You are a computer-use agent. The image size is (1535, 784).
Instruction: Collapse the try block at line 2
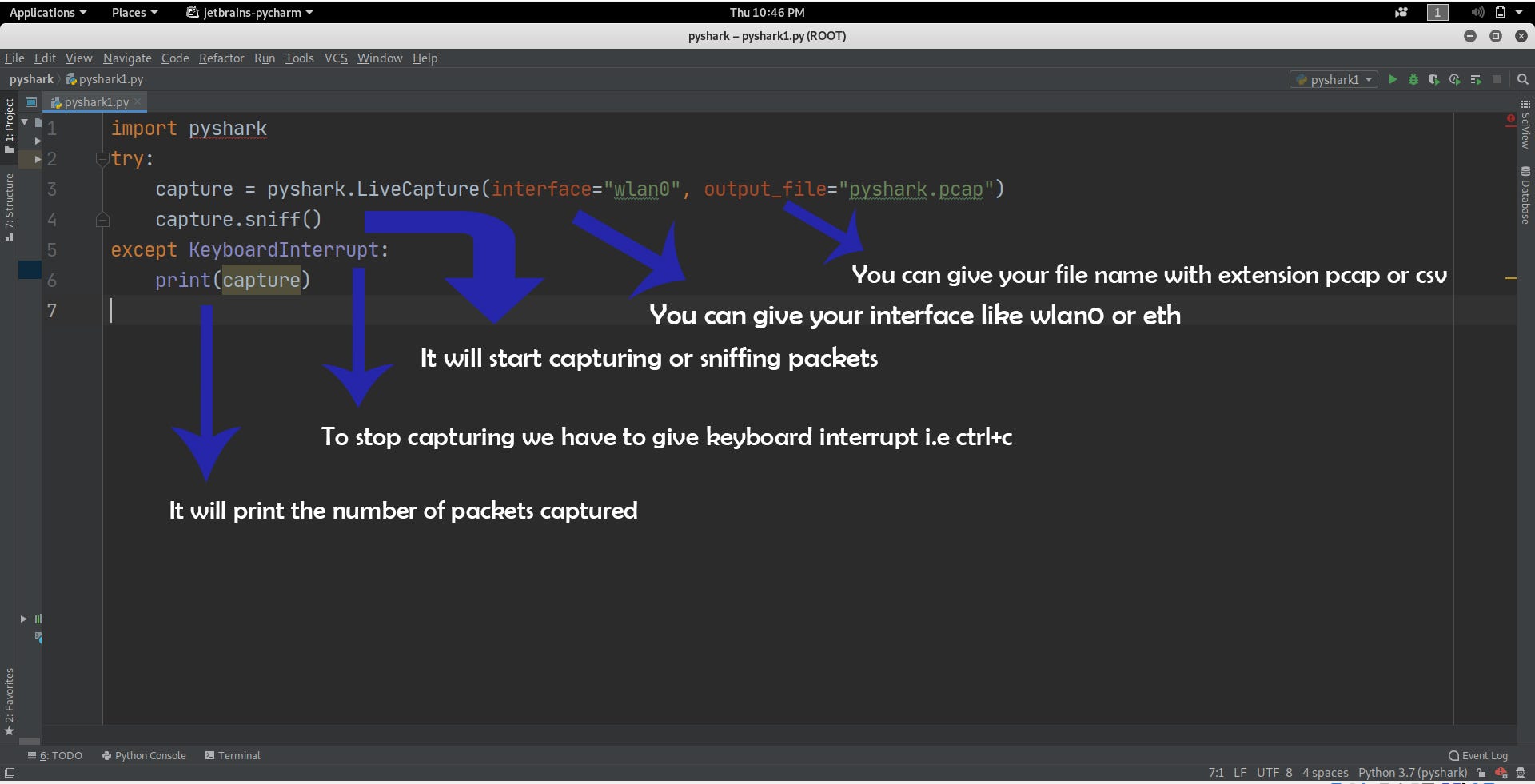click(x=102, y=158)
